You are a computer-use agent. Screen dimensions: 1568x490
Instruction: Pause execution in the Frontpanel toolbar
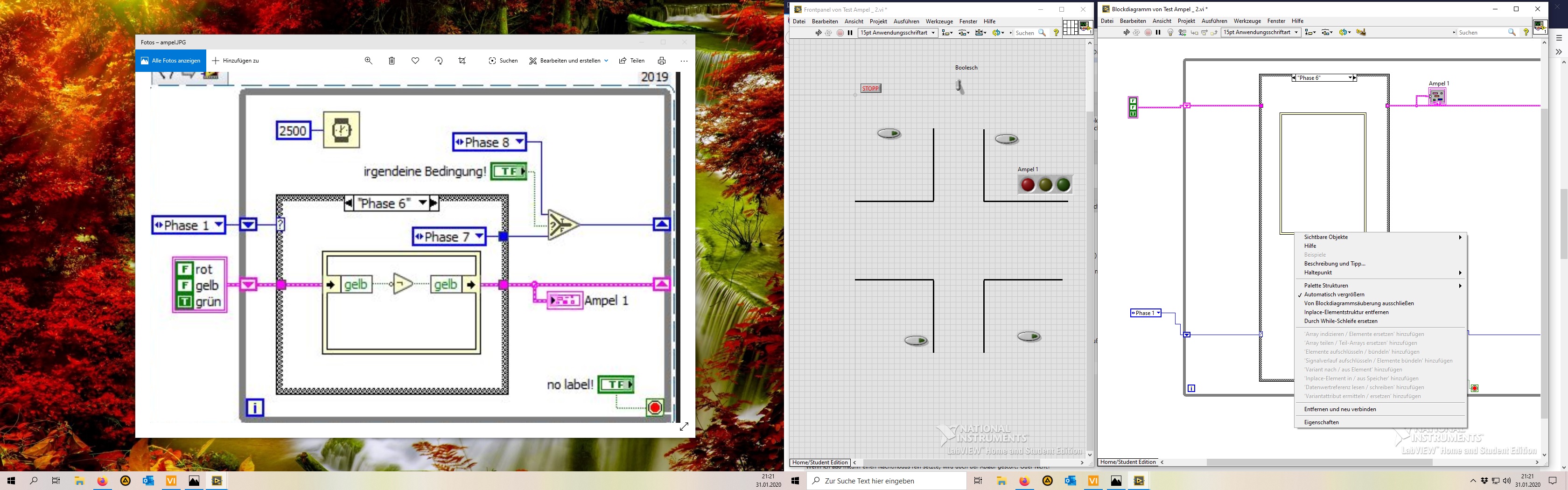[x=850, y=33]
